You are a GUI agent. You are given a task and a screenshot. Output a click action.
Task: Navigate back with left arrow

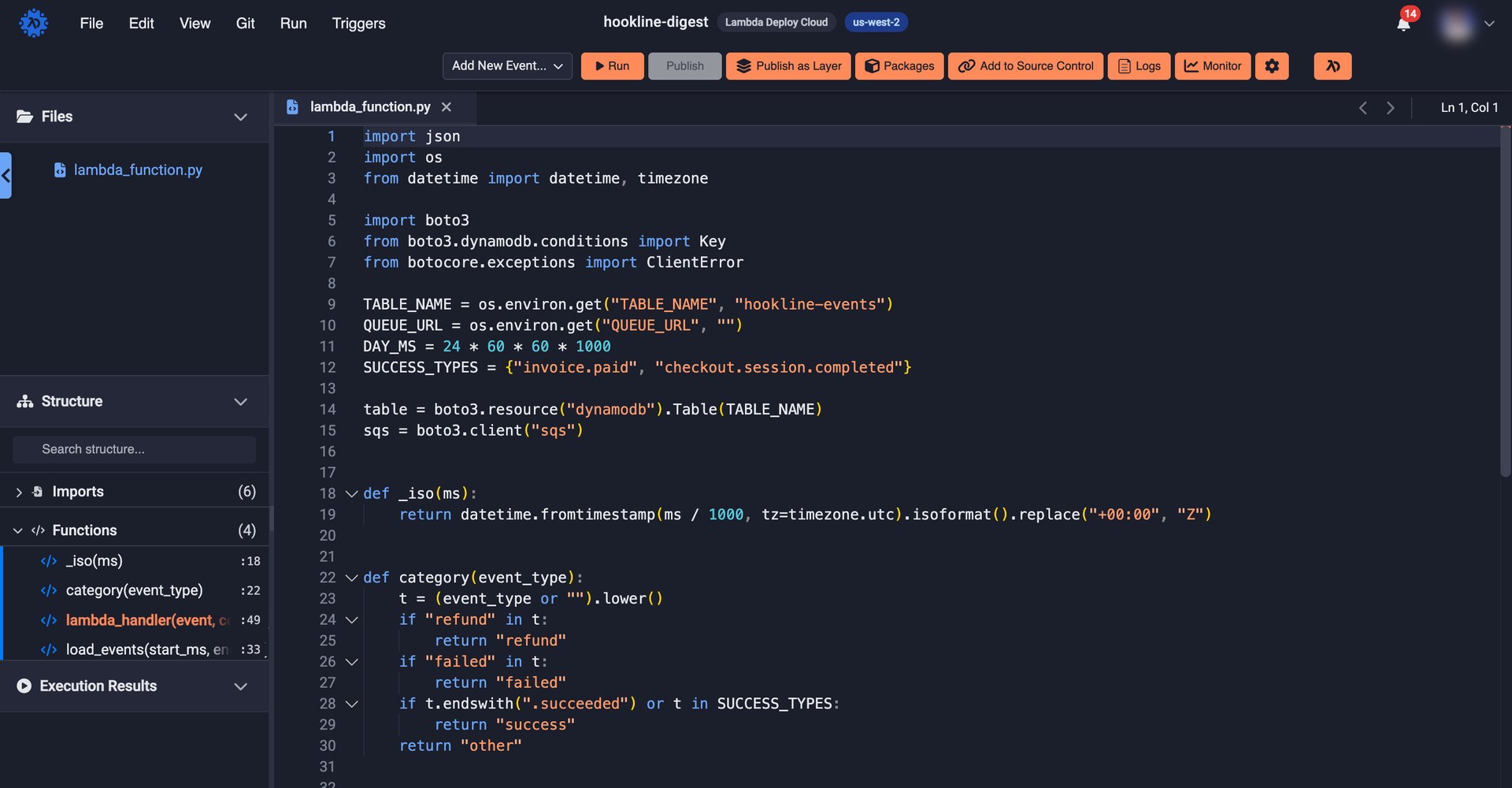point(1362,108)
